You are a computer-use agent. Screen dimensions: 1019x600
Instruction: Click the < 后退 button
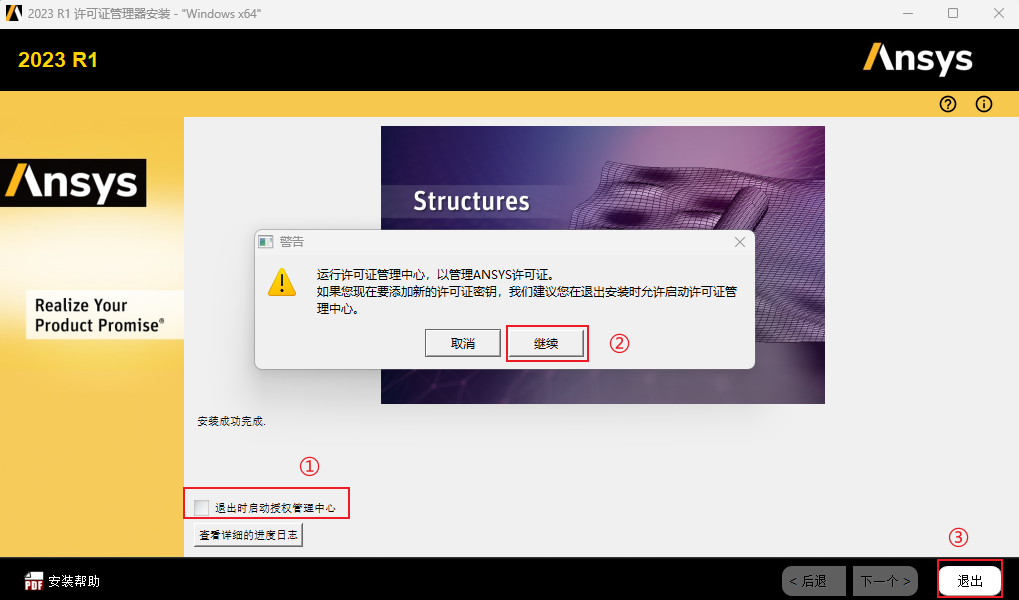[x=814, y=580]
